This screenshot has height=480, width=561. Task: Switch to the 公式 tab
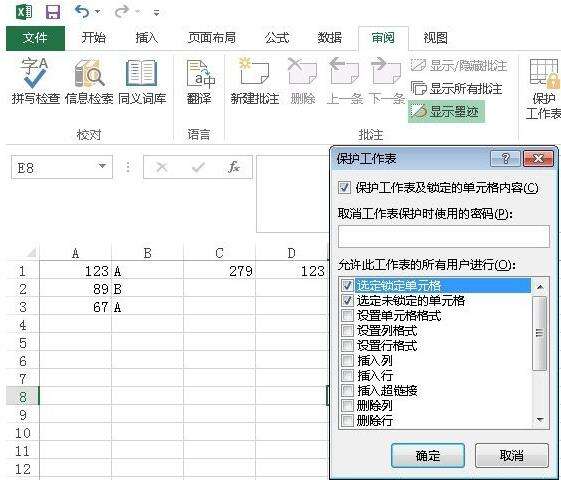(277, 38)
